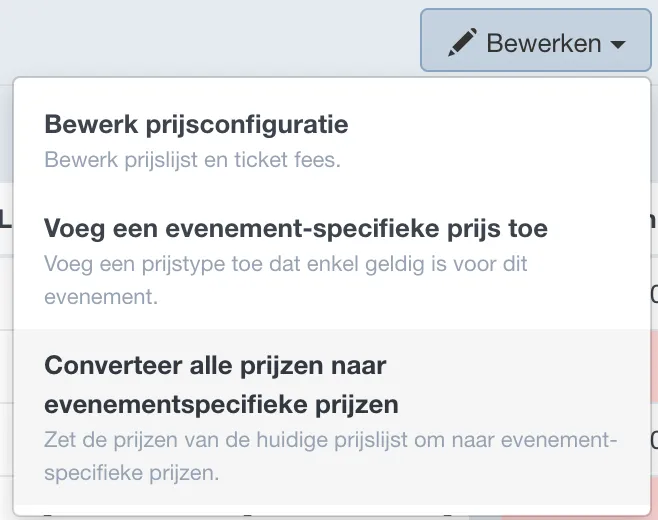
Task: Click 'Zet de prijzen van de huidige prijslijst' description
Action: click(x=226, y=440)
